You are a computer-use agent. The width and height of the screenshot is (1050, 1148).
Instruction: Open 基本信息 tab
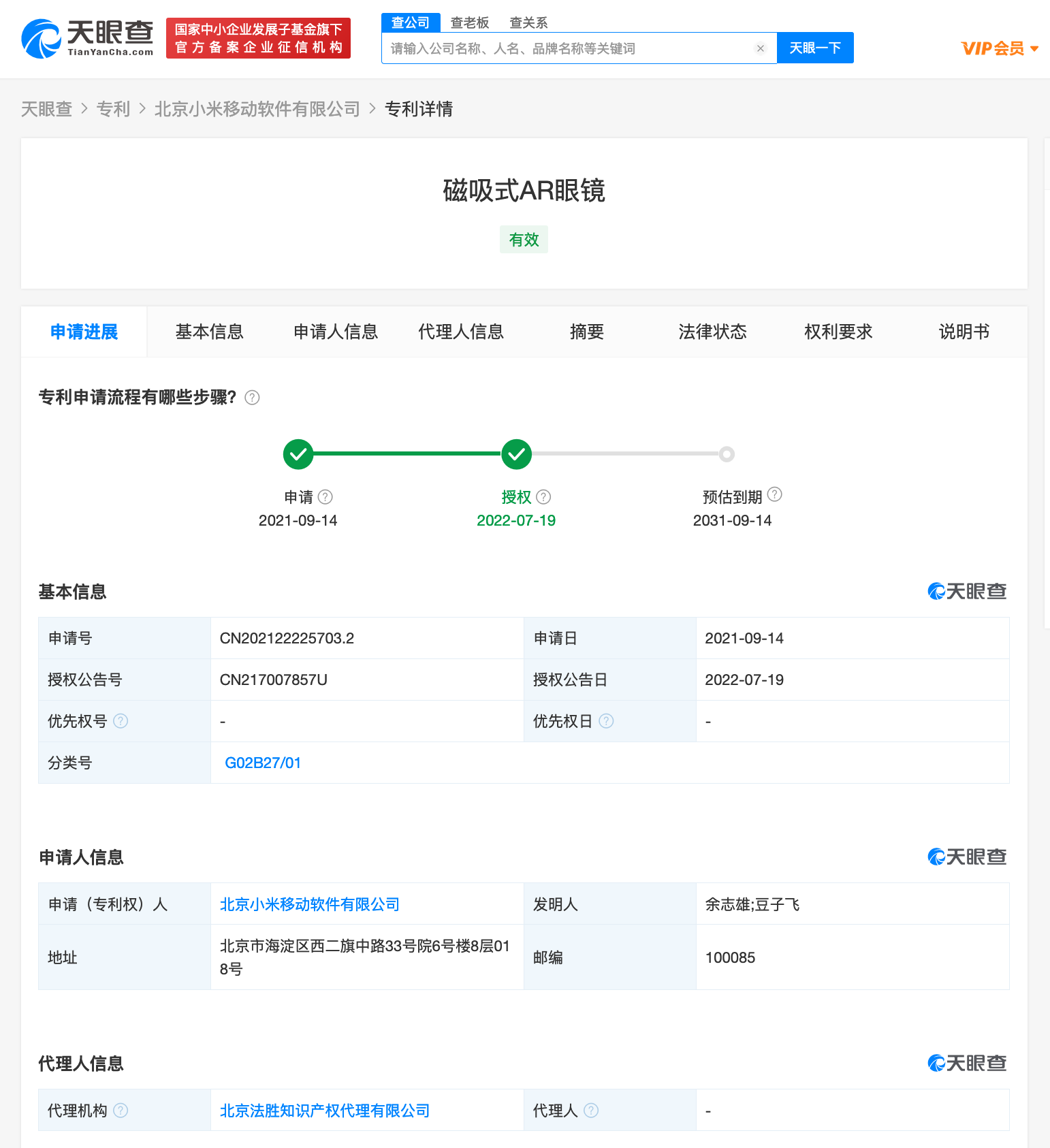[x=210, y=332]
